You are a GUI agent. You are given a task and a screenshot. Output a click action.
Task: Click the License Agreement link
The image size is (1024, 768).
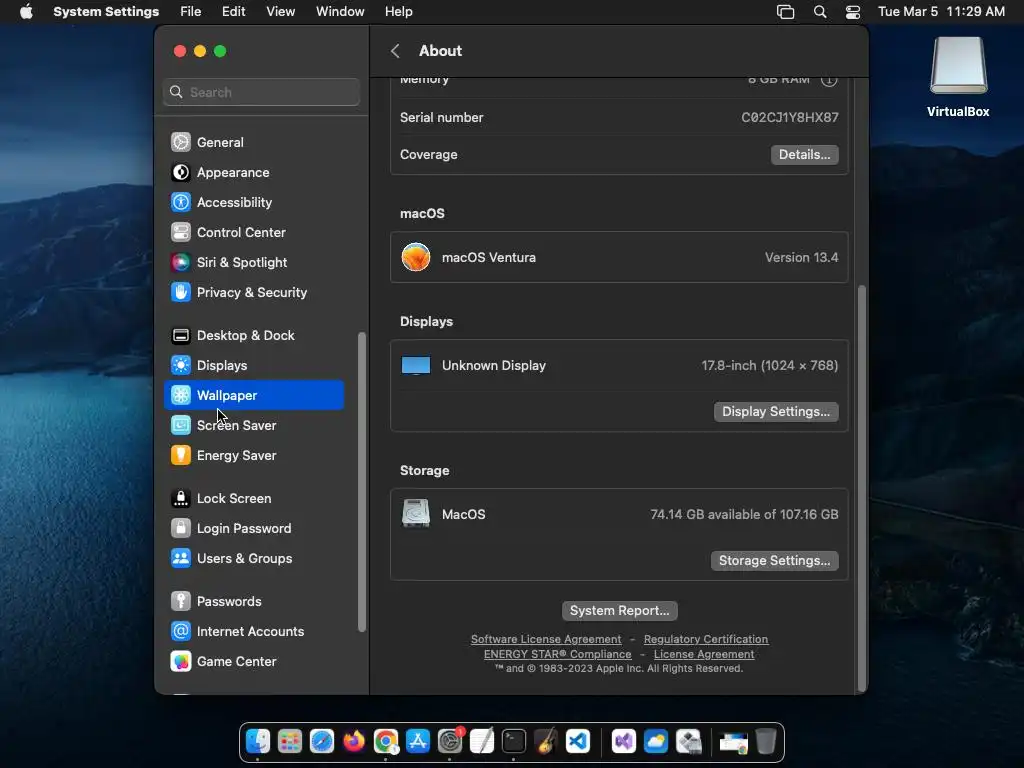pyautogui.click(x=704, y=654)
